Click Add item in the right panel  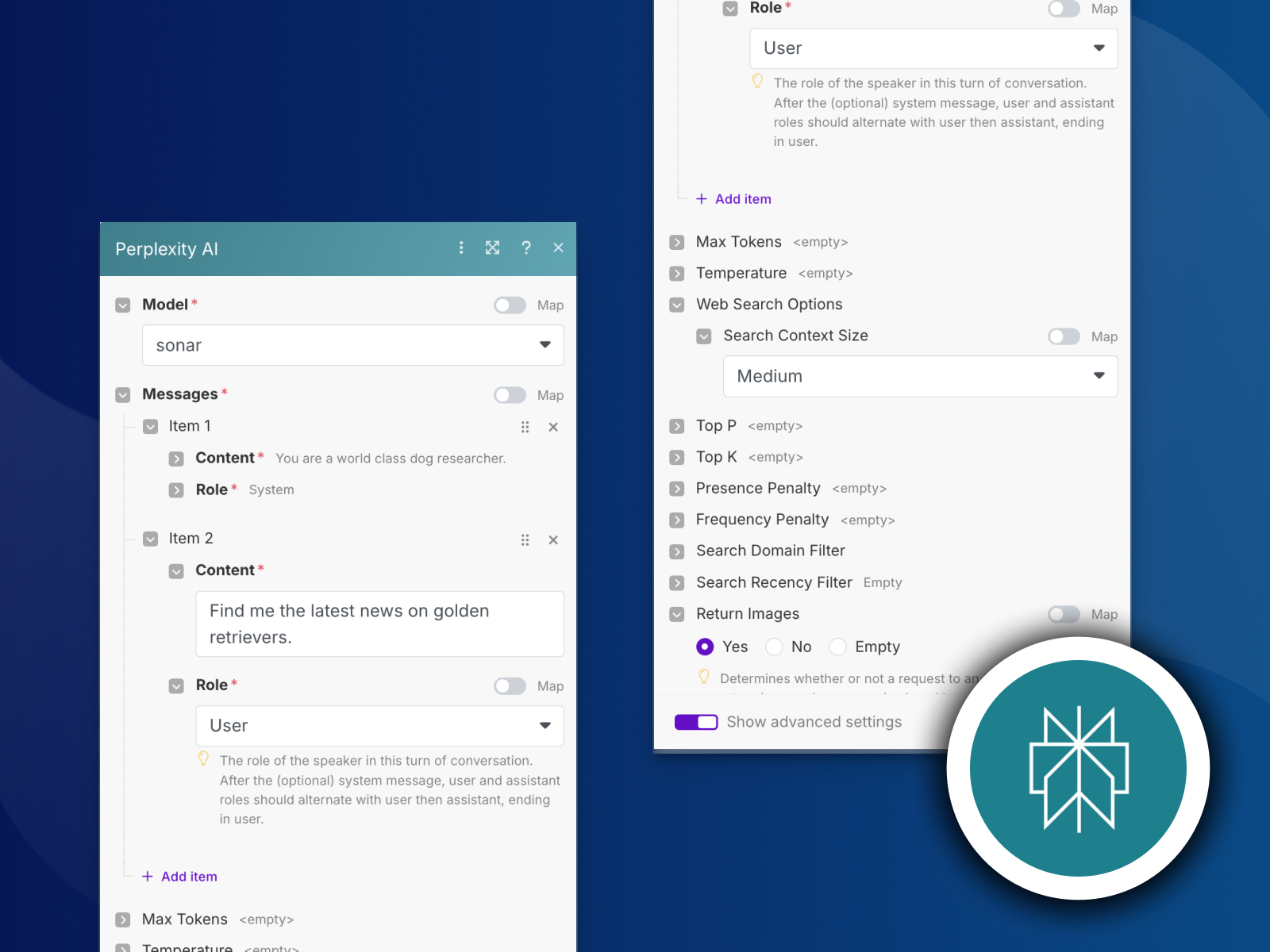click(734, 199)
